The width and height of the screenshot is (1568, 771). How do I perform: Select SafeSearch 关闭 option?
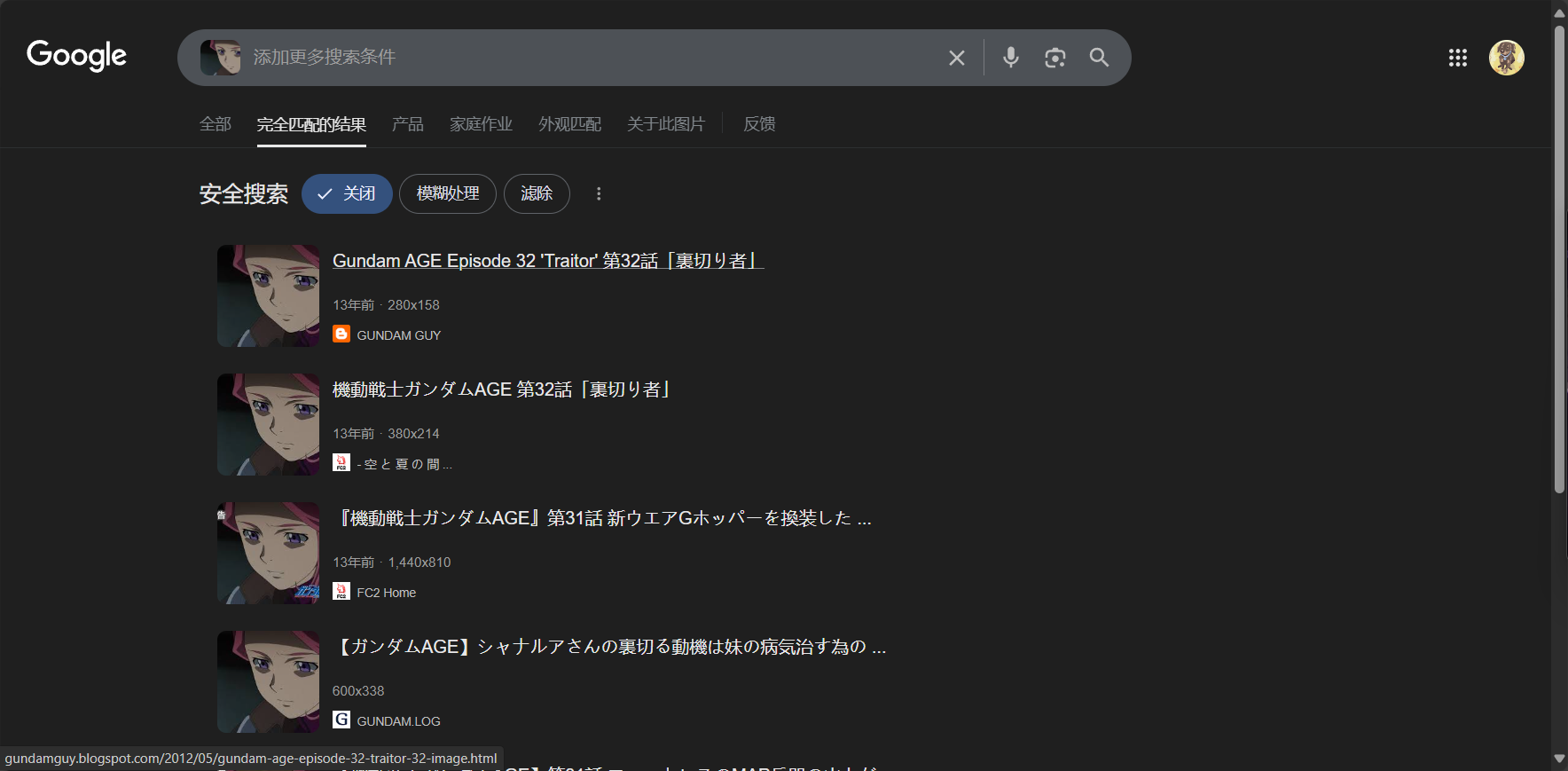(347, 193)
